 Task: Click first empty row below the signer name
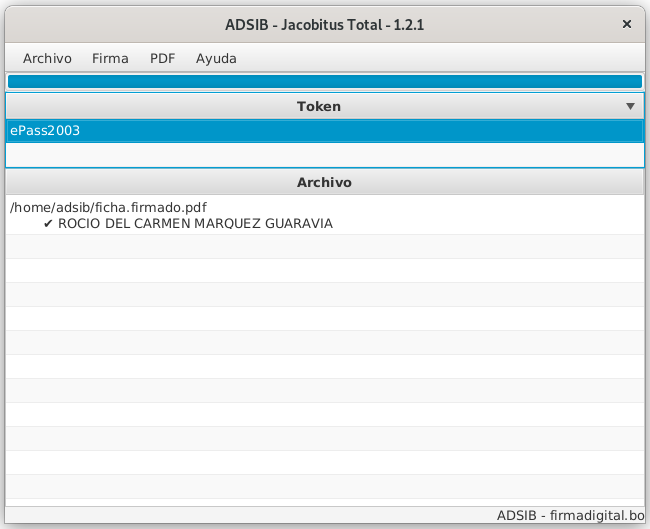tap(324, 247)
